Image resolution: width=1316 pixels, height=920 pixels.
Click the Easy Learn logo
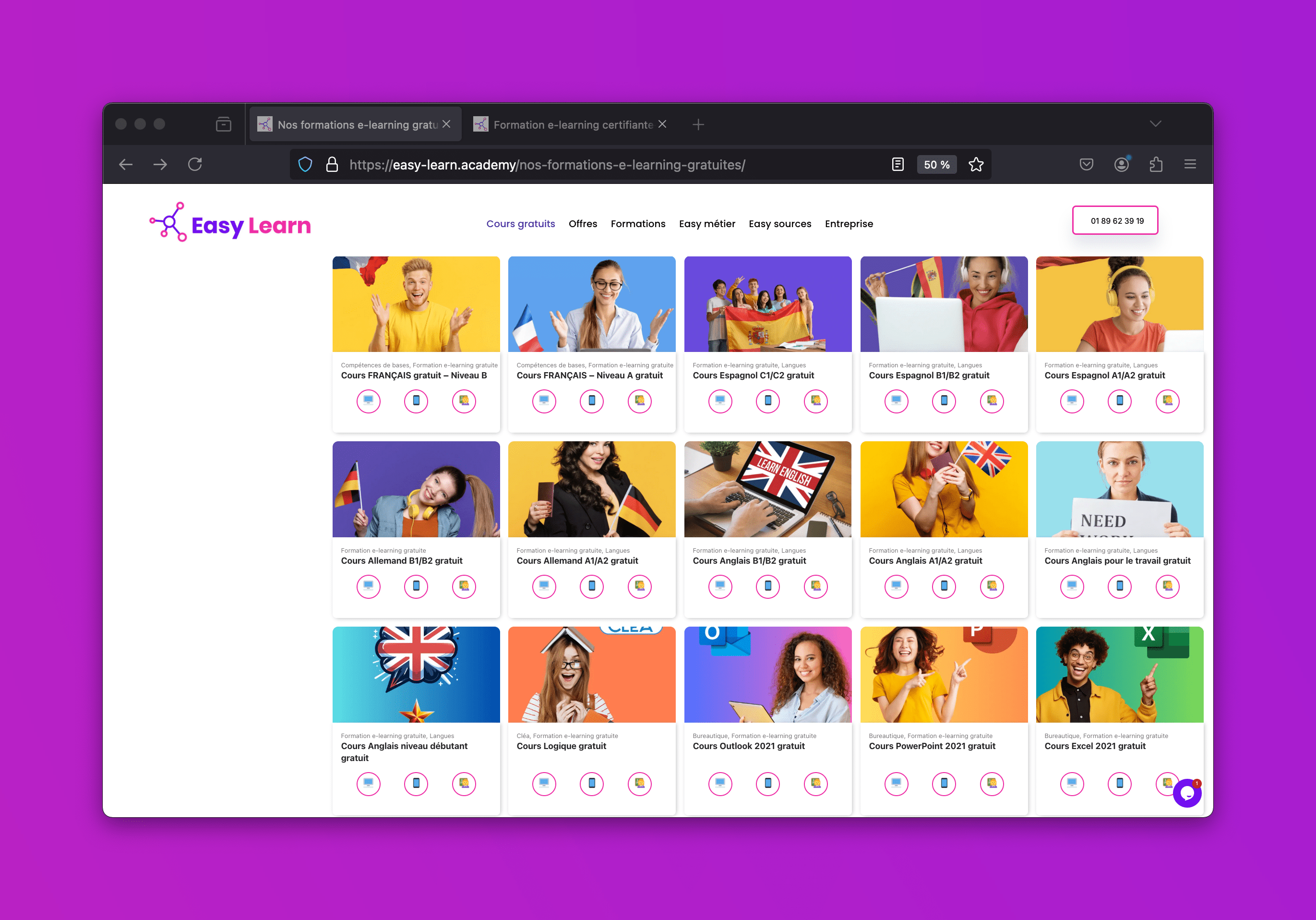[x=230, y=224]
